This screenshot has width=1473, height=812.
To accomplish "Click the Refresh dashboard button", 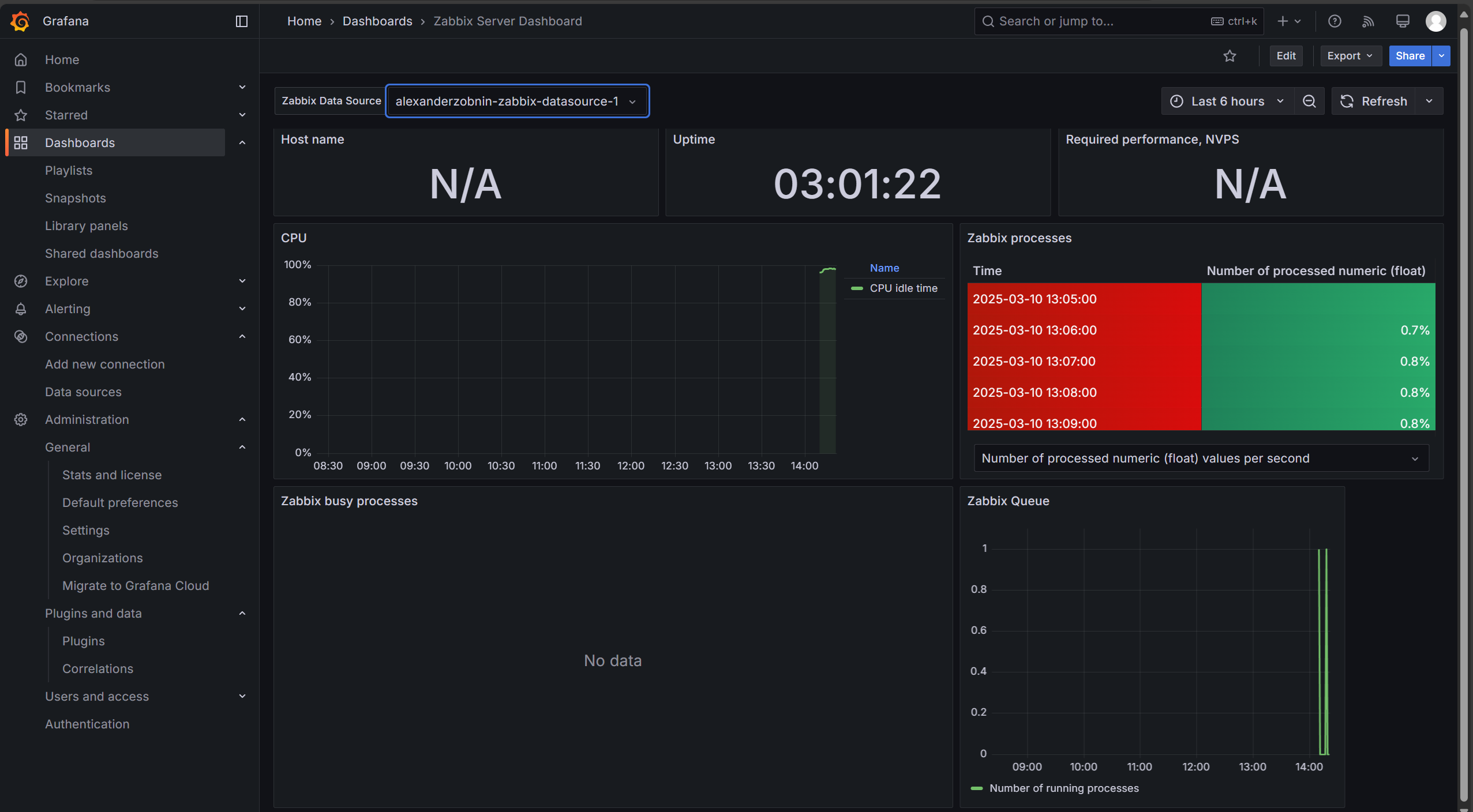I will [x=1373, y=101].
